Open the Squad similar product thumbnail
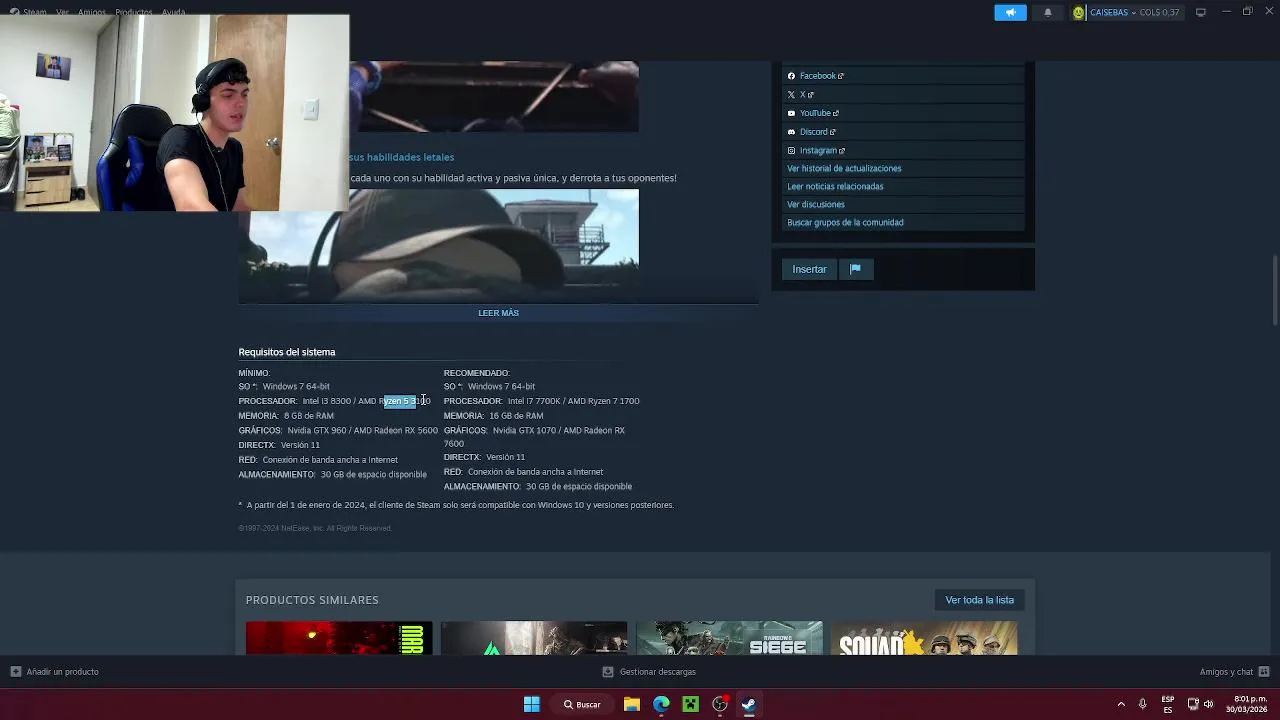1280x720 pixels. pos(924,638)
